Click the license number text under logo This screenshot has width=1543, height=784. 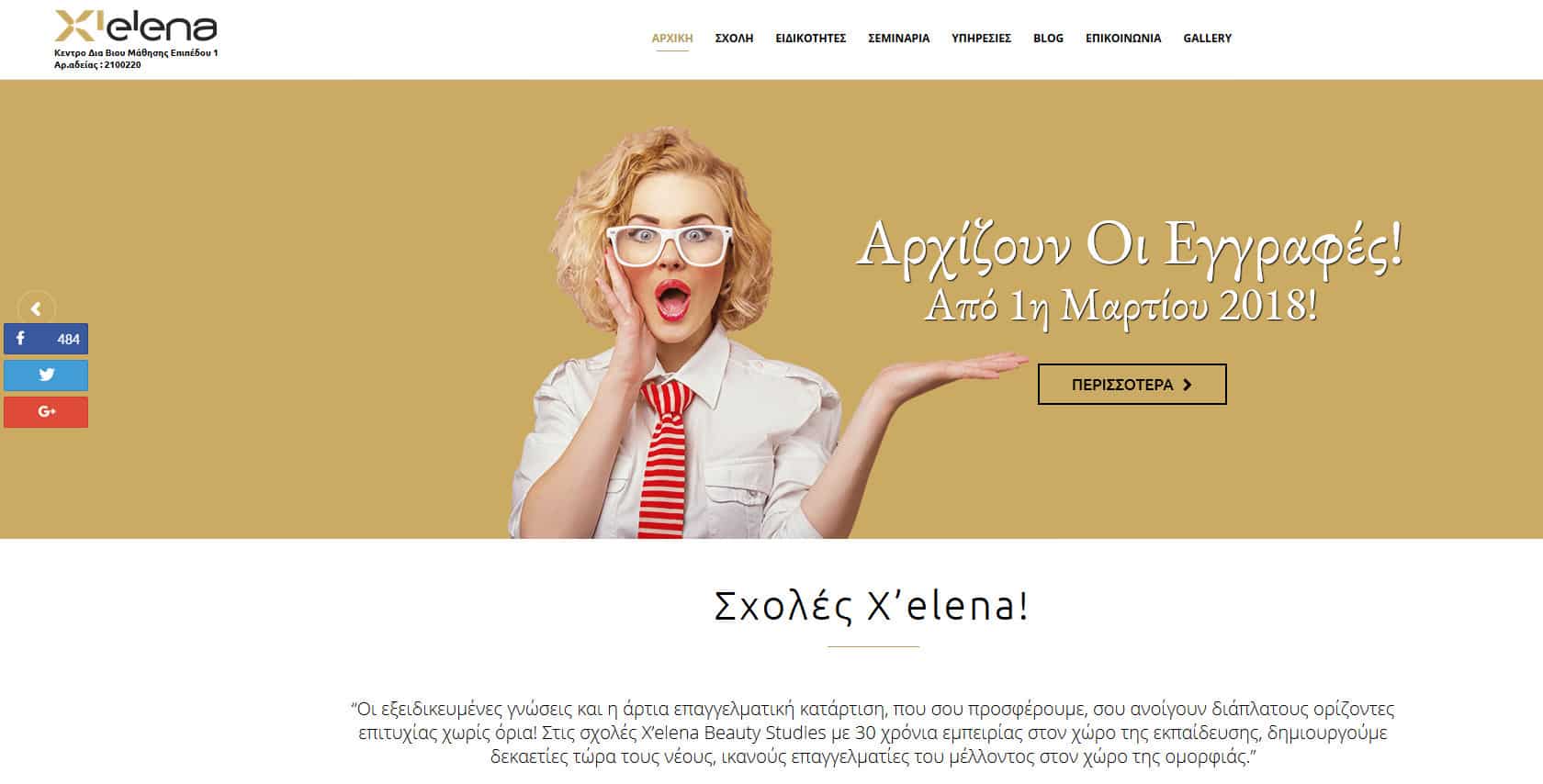[x=97, y=65]
